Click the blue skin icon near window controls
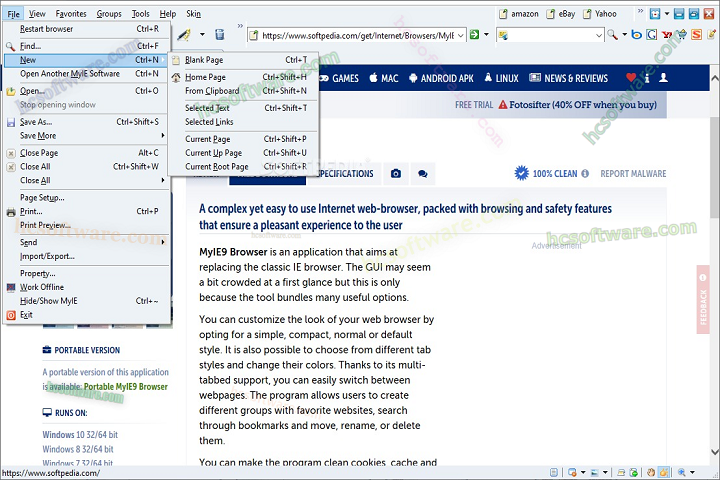 [655, 14]
